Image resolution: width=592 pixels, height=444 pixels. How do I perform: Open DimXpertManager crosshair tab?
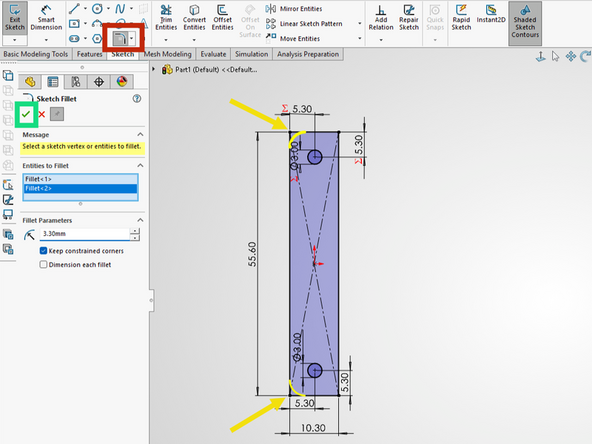[99, 82]
